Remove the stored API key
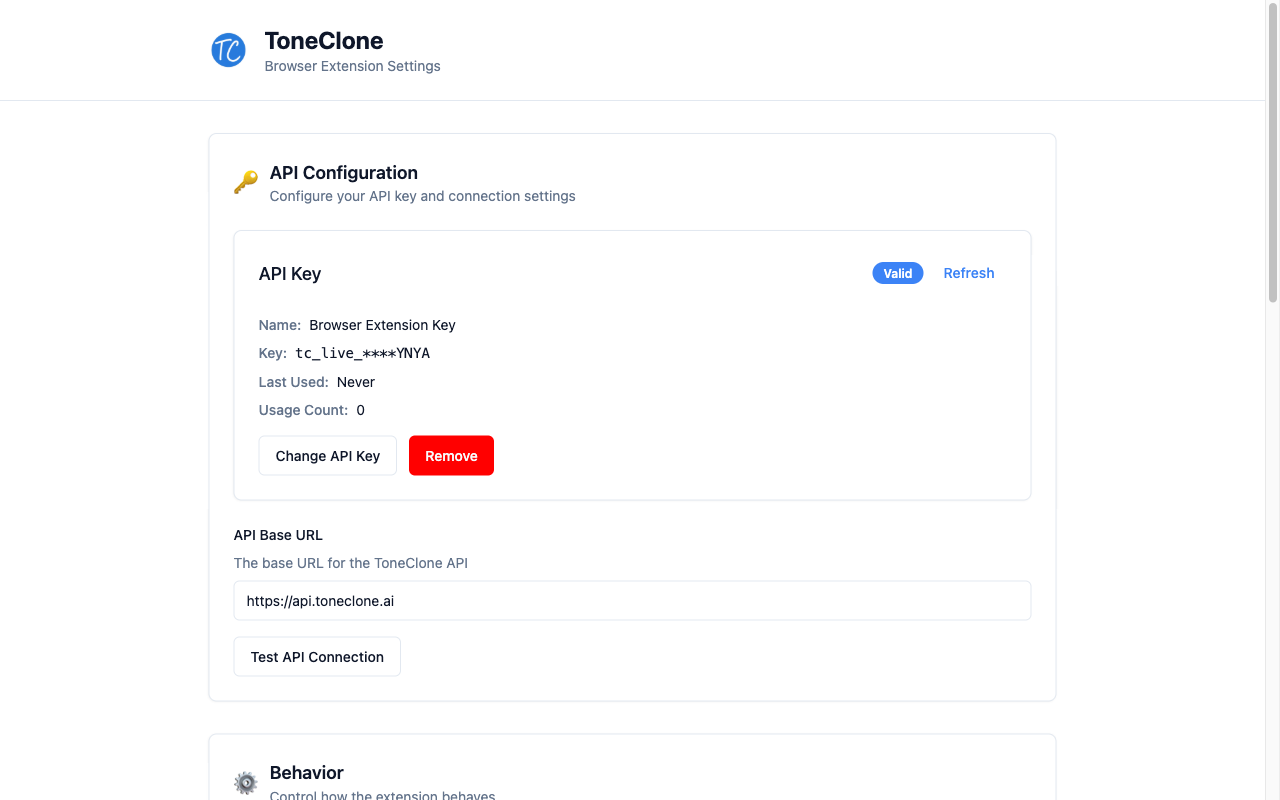1280x800 pixels. [451, 455]
